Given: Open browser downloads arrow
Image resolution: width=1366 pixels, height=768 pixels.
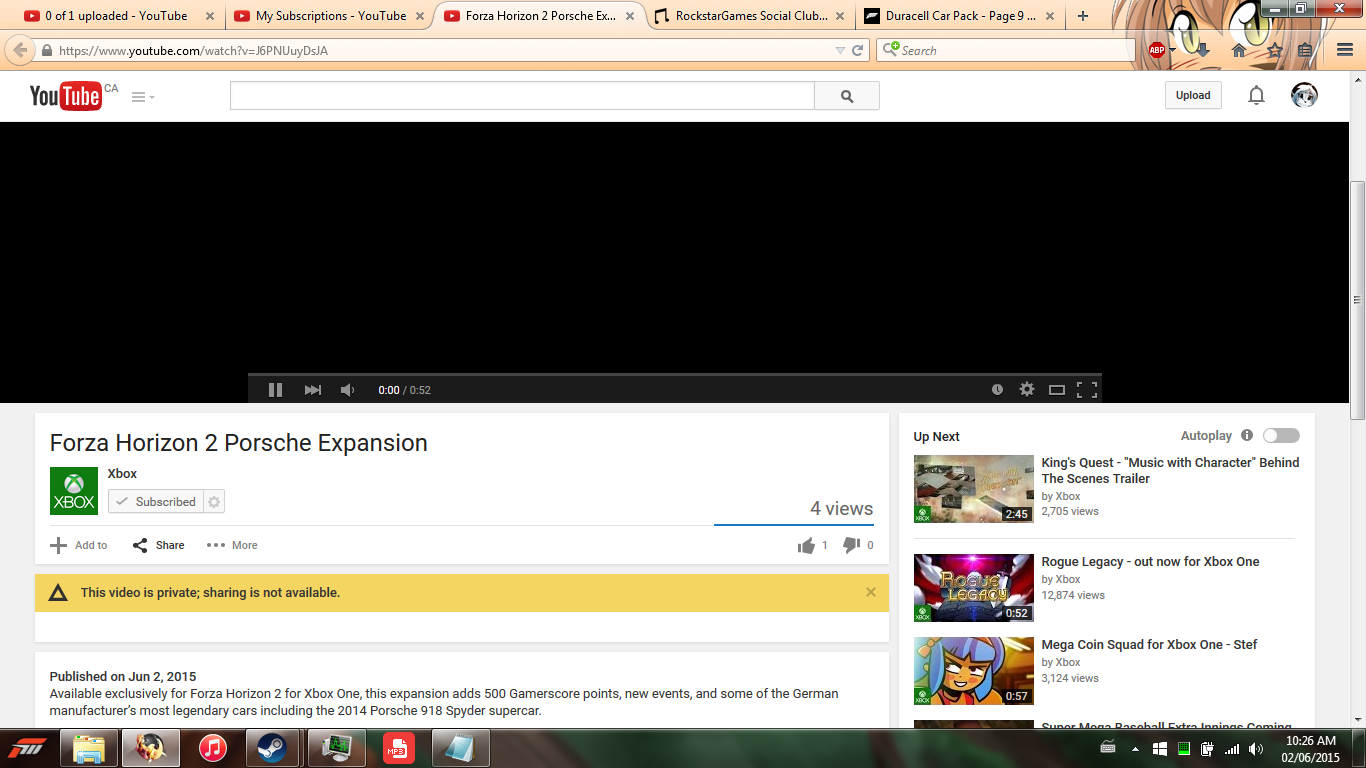Looking at the screenshot, I should (x=1202, y=50).
